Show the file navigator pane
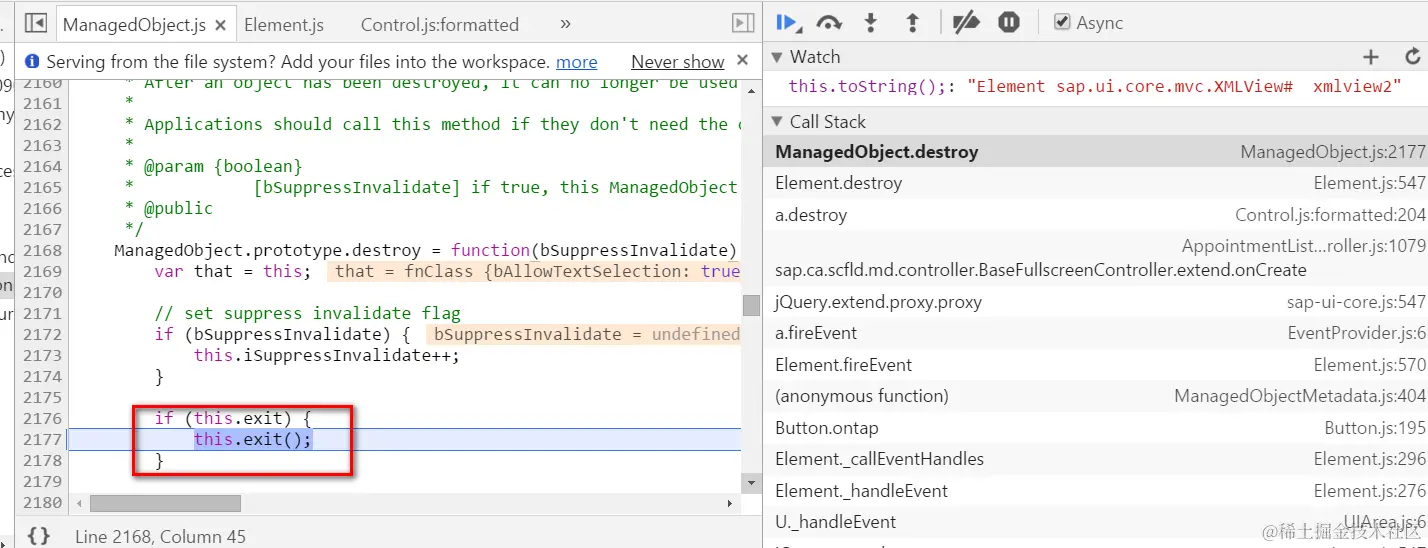1428x548 pixels. click(36, 23)
